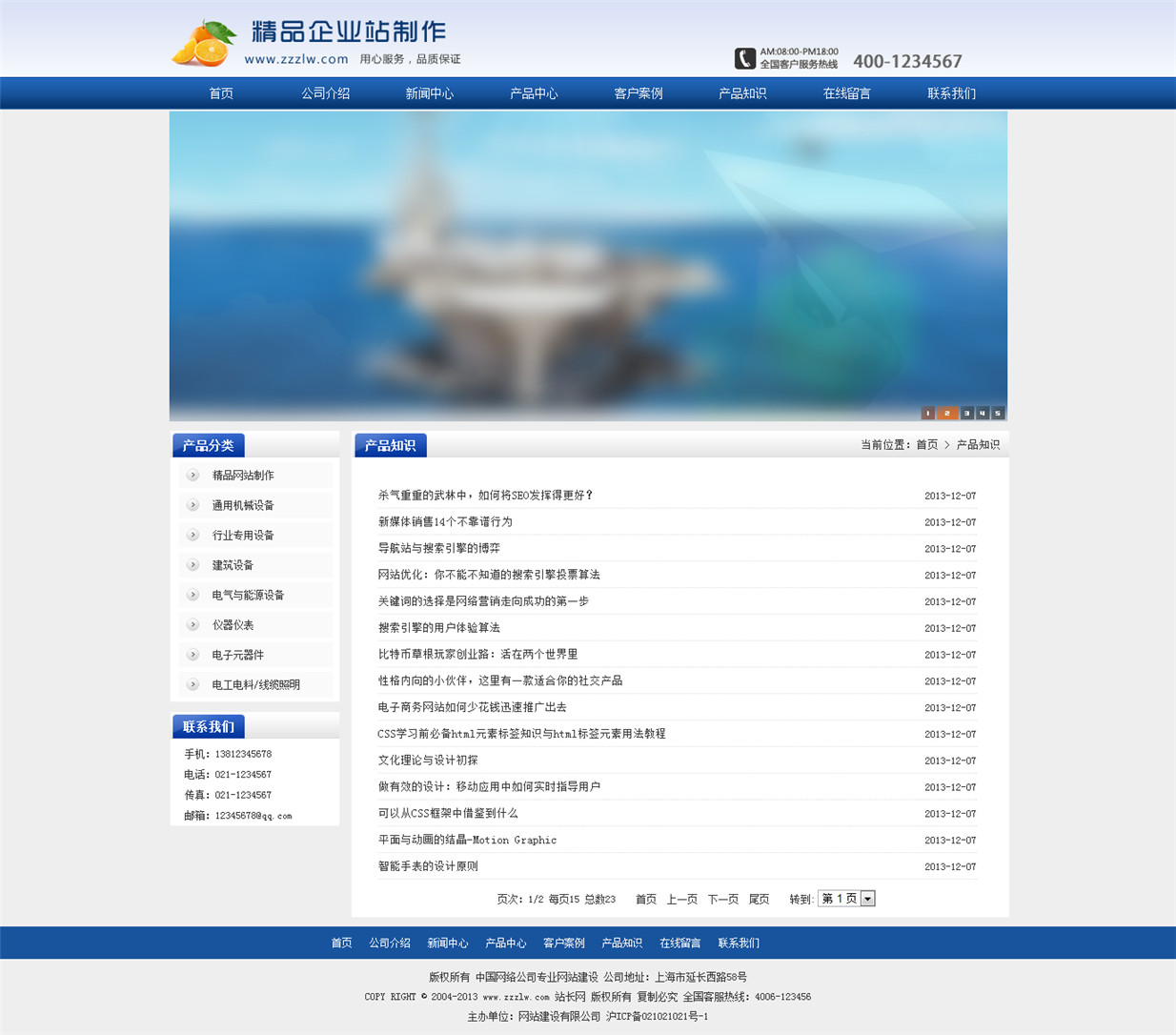Open 在线留言 in top navigation

coord(847,93)
